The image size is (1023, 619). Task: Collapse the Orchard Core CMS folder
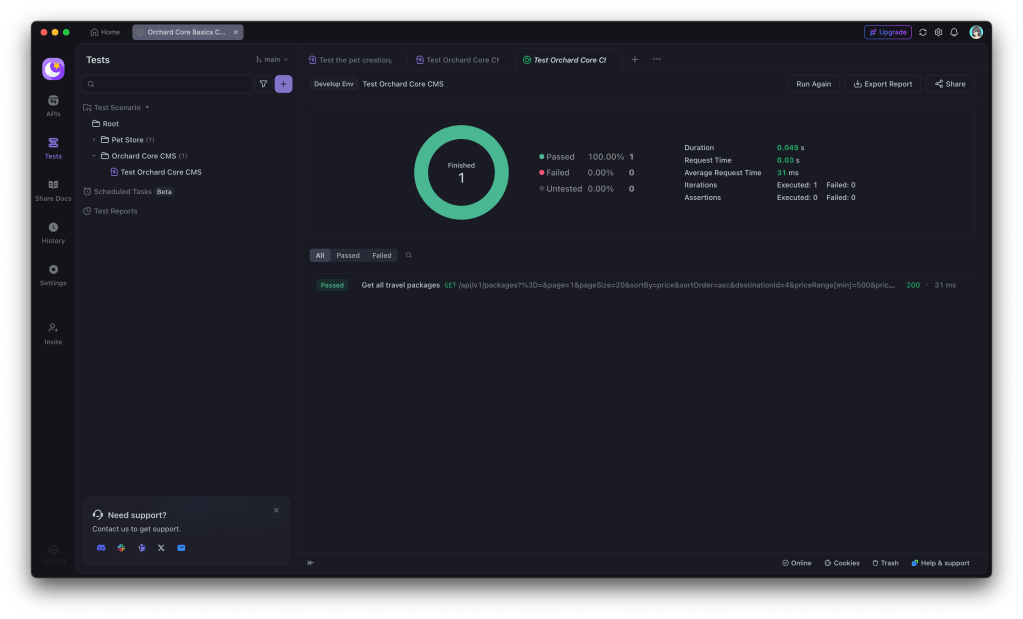pyautogui.click(x=94, y=156)
